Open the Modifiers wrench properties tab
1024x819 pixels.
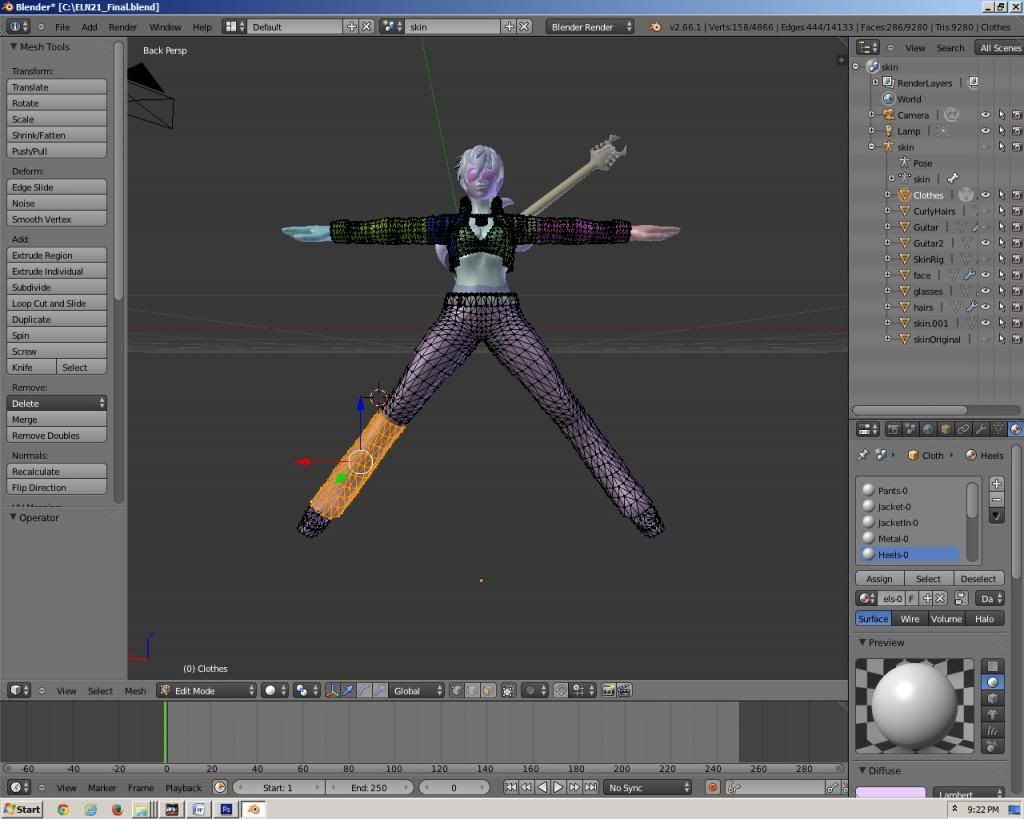point(981,429)
